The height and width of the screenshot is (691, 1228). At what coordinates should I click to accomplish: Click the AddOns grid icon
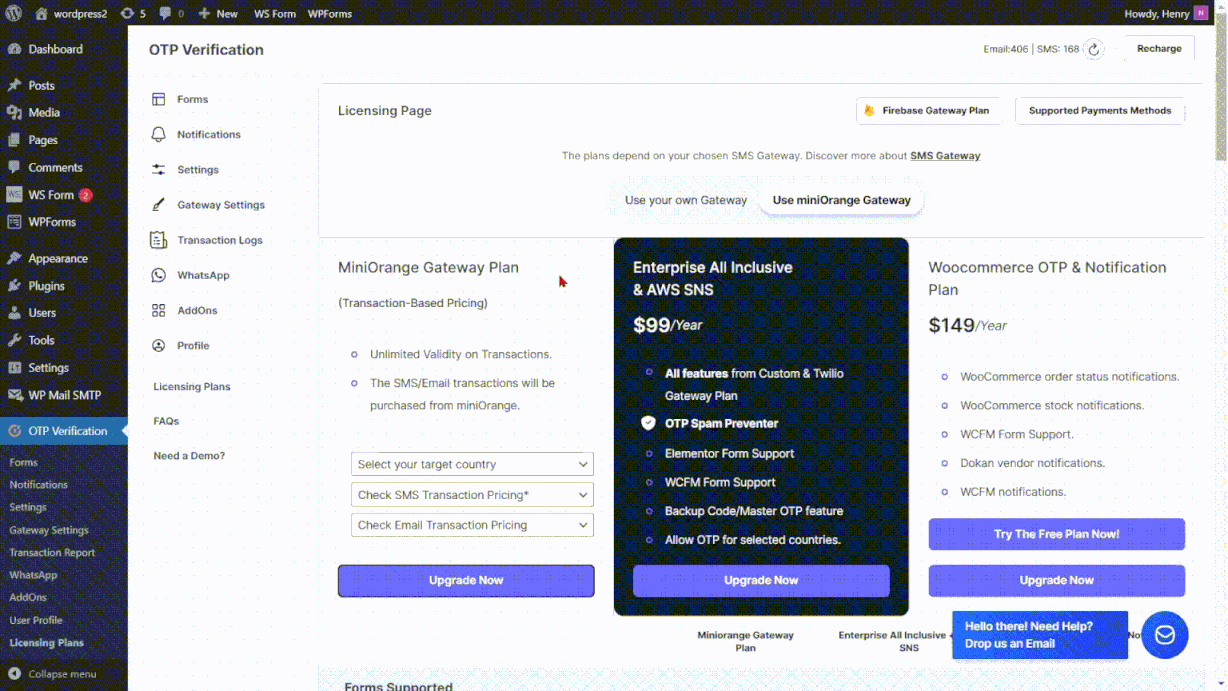pos(158,311)
